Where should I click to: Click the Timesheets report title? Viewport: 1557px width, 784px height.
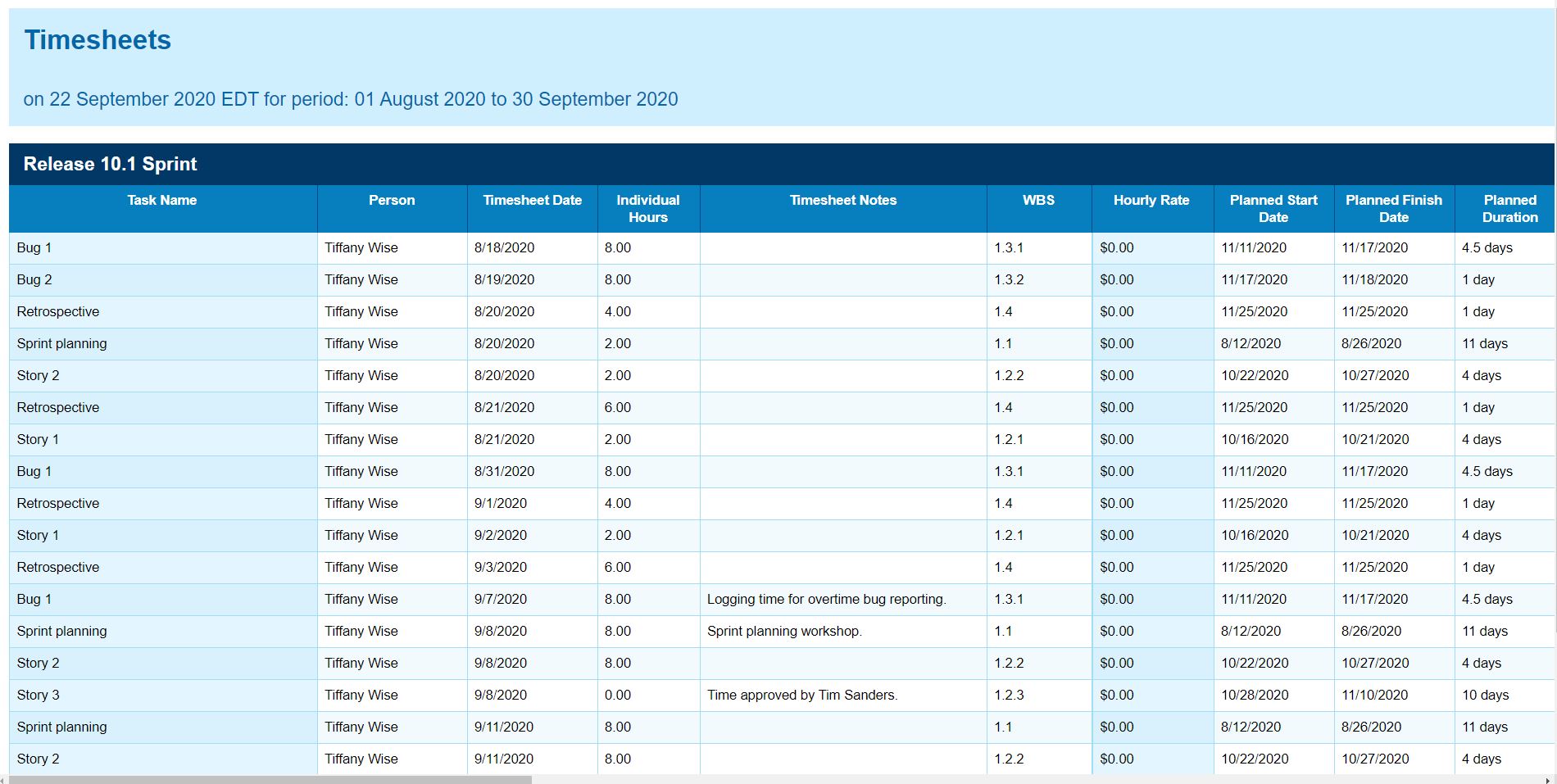click(98, 40)
